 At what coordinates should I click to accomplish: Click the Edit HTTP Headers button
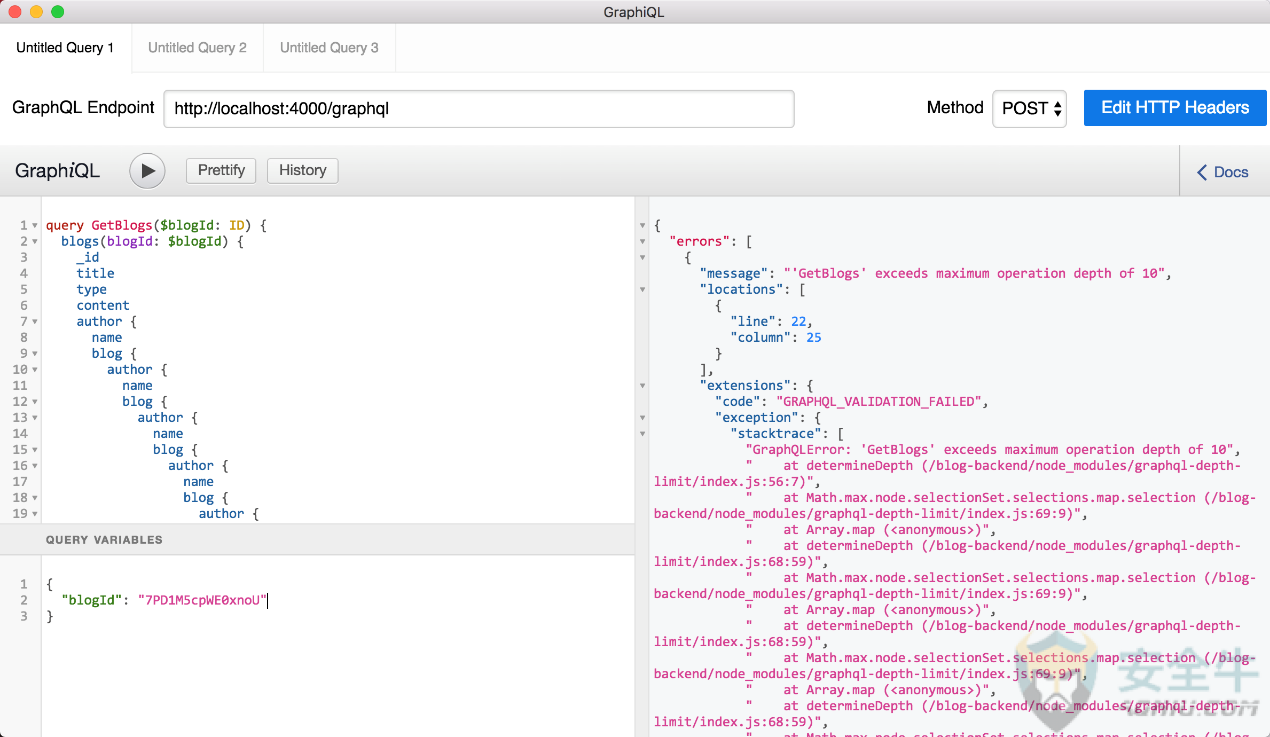[x=1175, y=108]
